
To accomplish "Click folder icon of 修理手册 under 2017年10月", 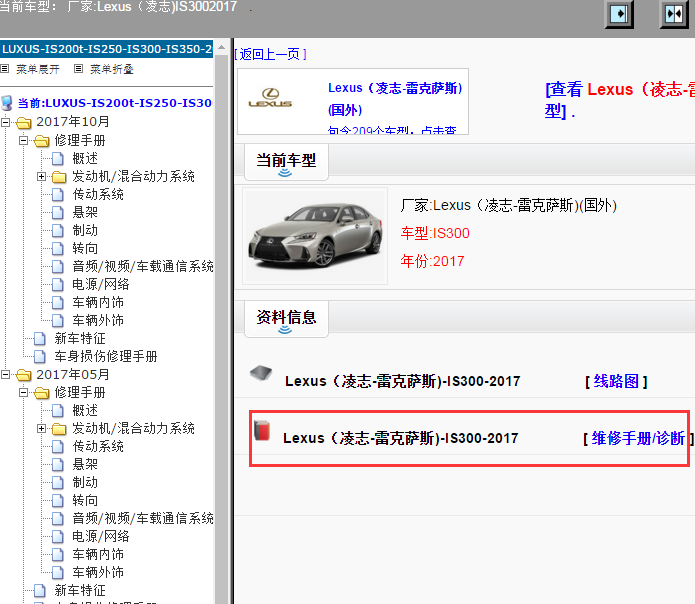I will [x=42, y=141].
